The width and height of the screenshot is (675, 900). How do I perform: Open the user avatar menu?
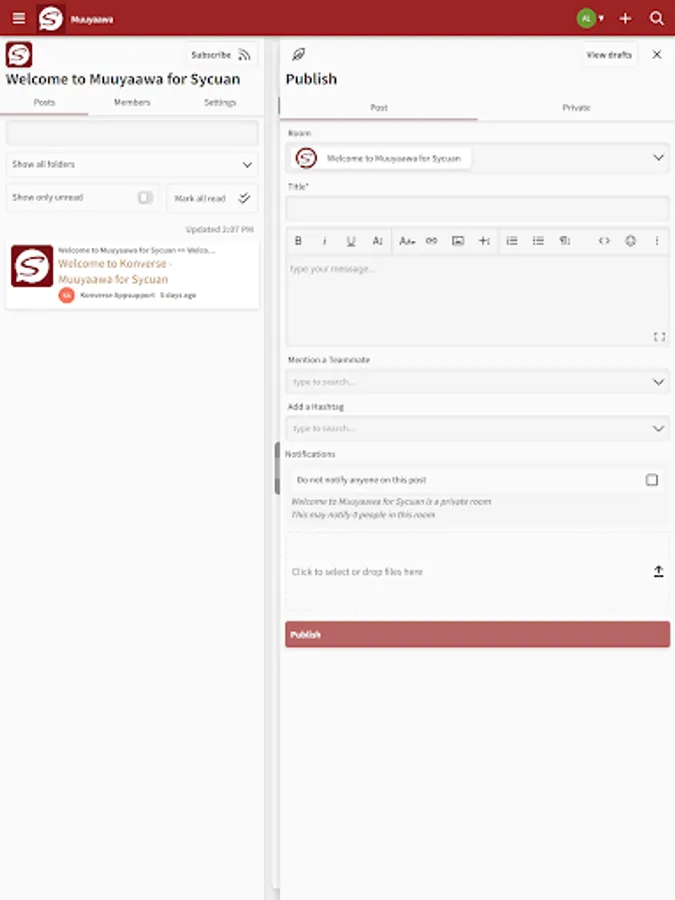[589, 18]
